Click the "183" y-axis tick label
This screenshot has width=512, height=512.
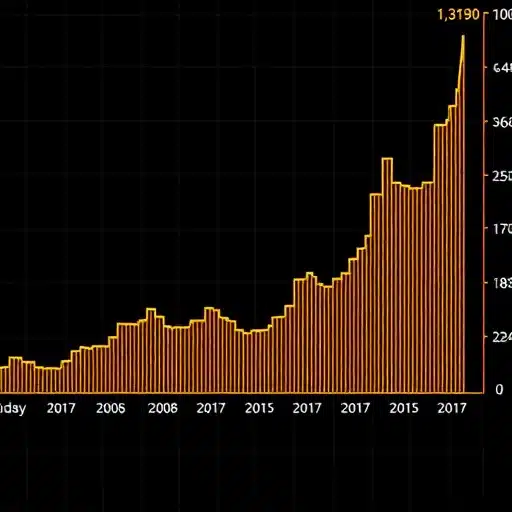pos(503,283)
